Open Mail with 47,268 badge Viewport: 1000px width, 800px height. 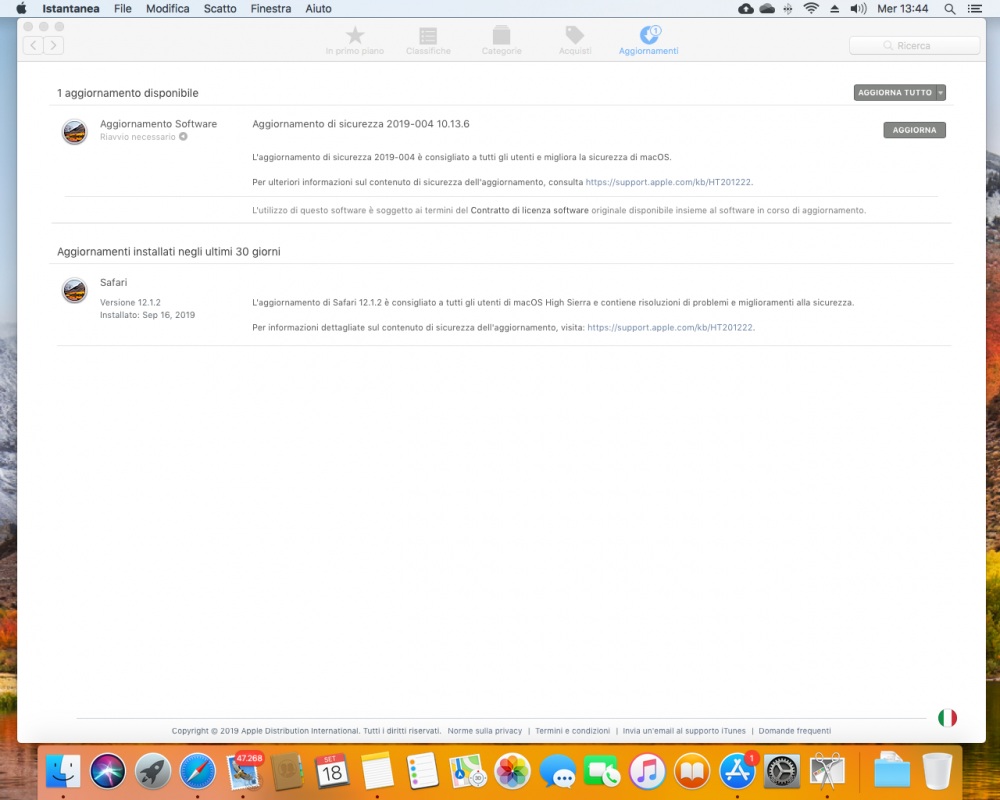(243, 771)
